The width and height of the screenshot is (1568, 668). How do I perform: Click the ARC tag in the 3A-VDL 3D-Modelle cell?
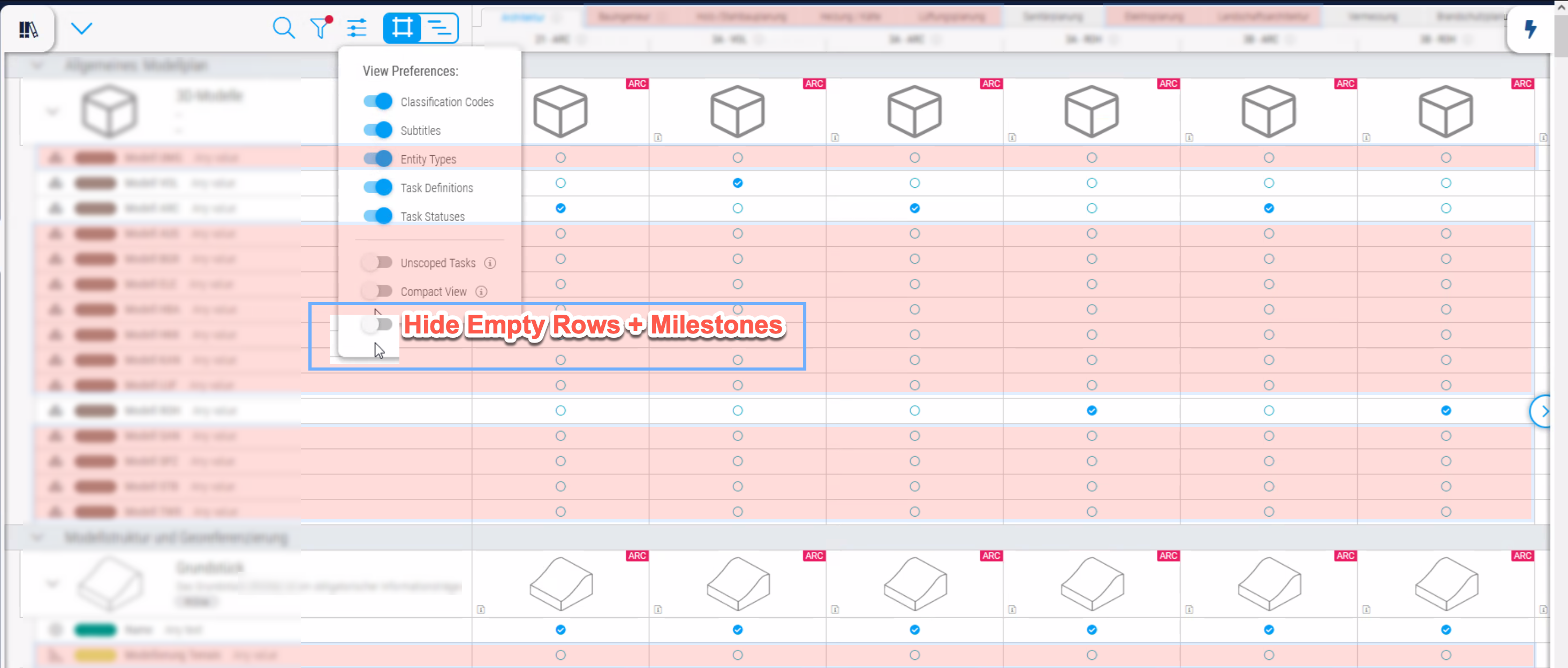coord(813,84)
